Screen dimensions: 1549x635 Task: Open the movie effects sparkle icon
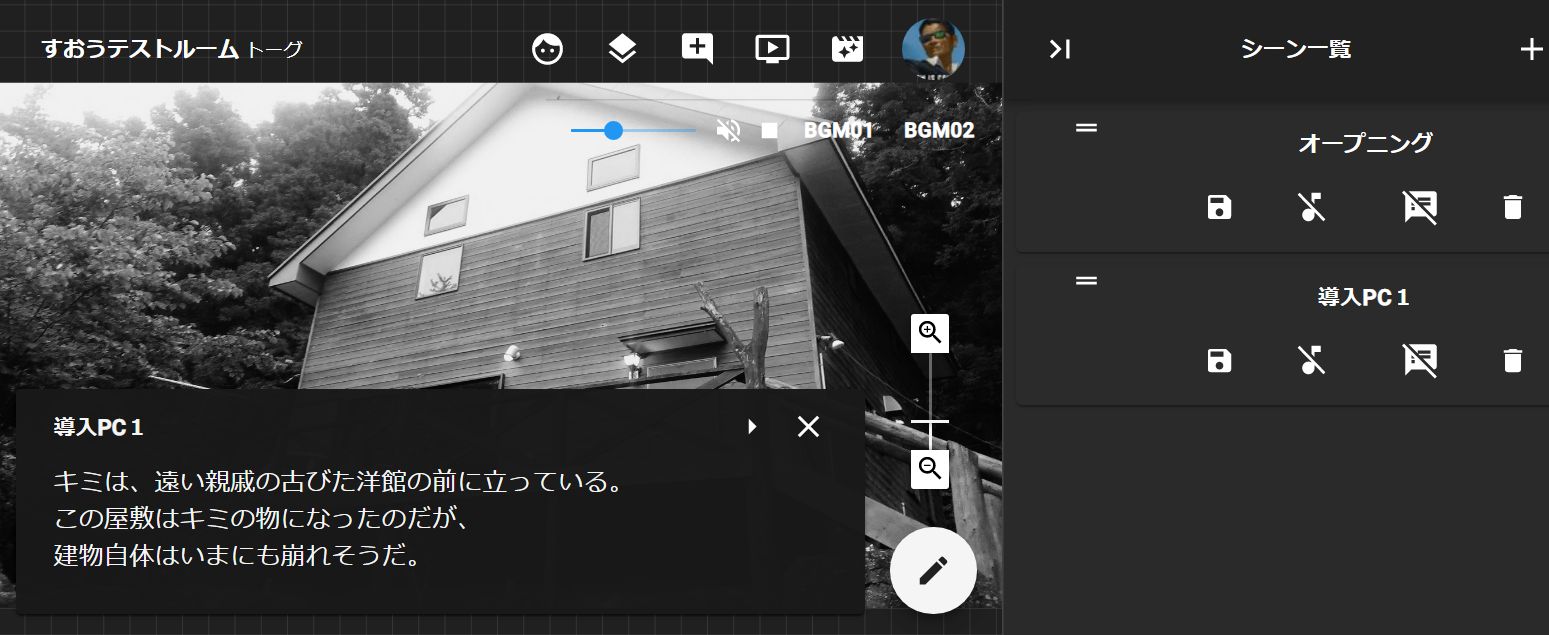[x=847, y=48]
